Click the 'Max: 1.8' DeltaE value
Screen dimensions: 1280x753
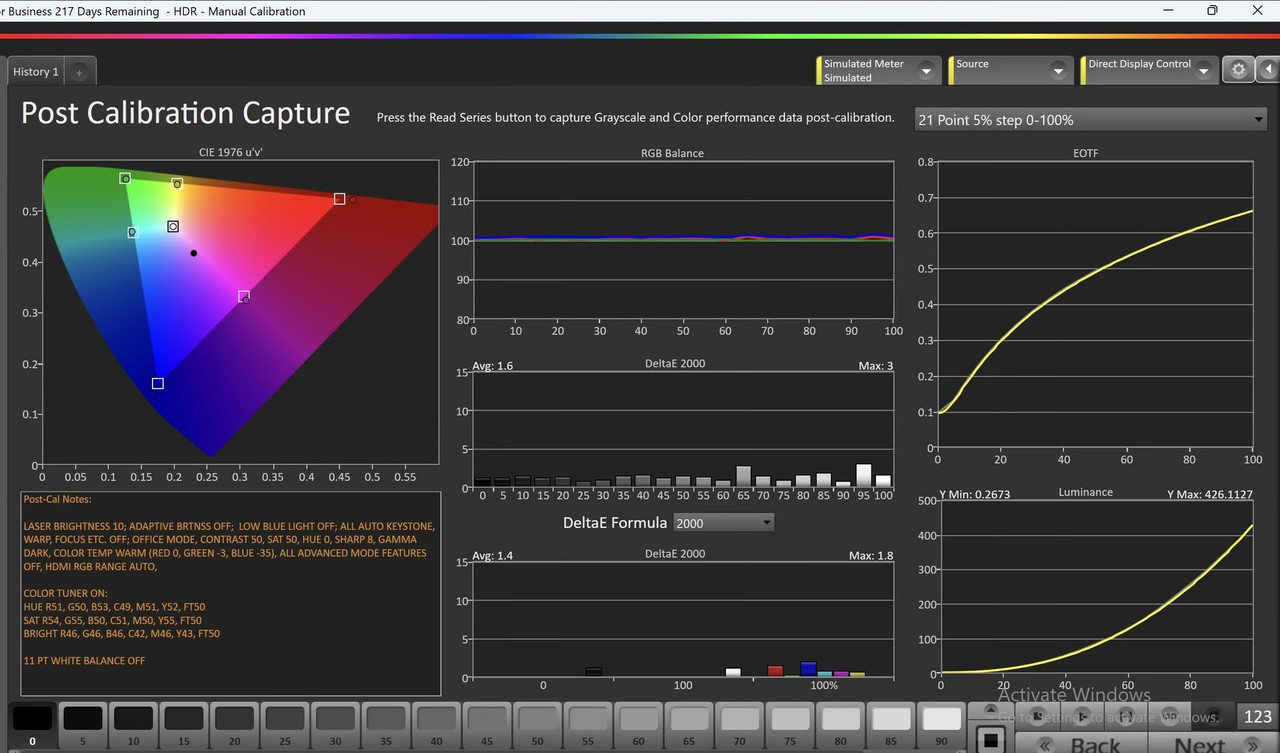click(871, 555)
